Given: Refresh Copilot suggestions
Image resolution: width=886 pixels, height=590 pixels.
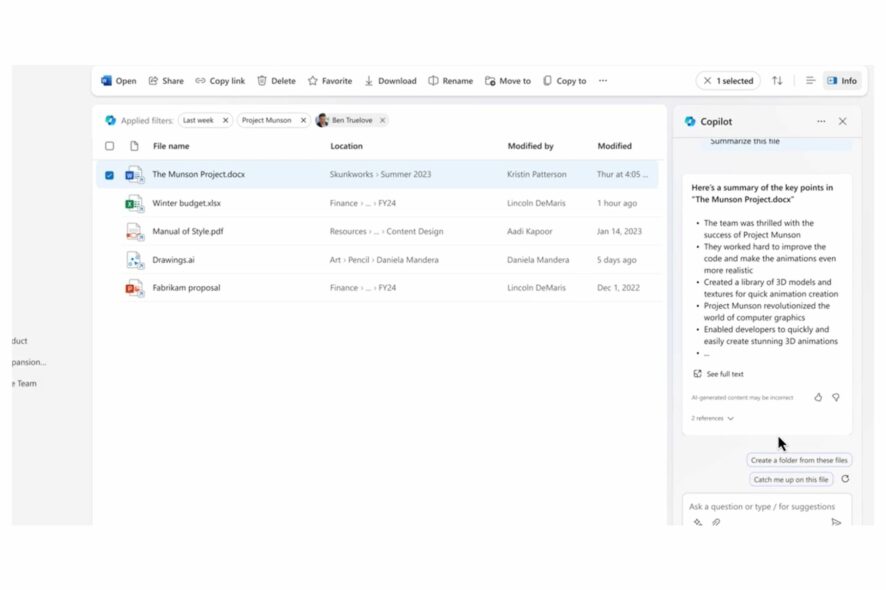Looking at the screenshot, I should click(x=845, y=479).
